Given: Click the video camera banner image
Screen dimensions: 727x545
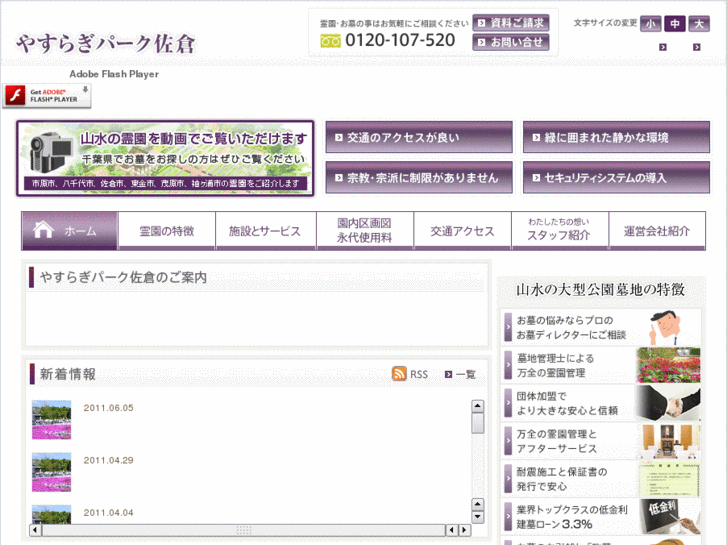Looking at the screenshot, I should 166,158.
